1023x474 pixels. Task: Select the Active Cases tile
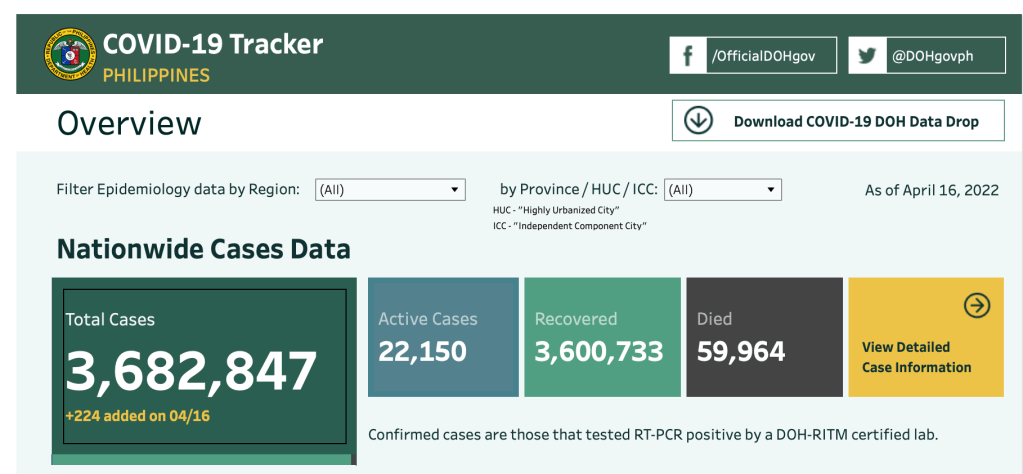pyautogui.click(x=443, y=337)
